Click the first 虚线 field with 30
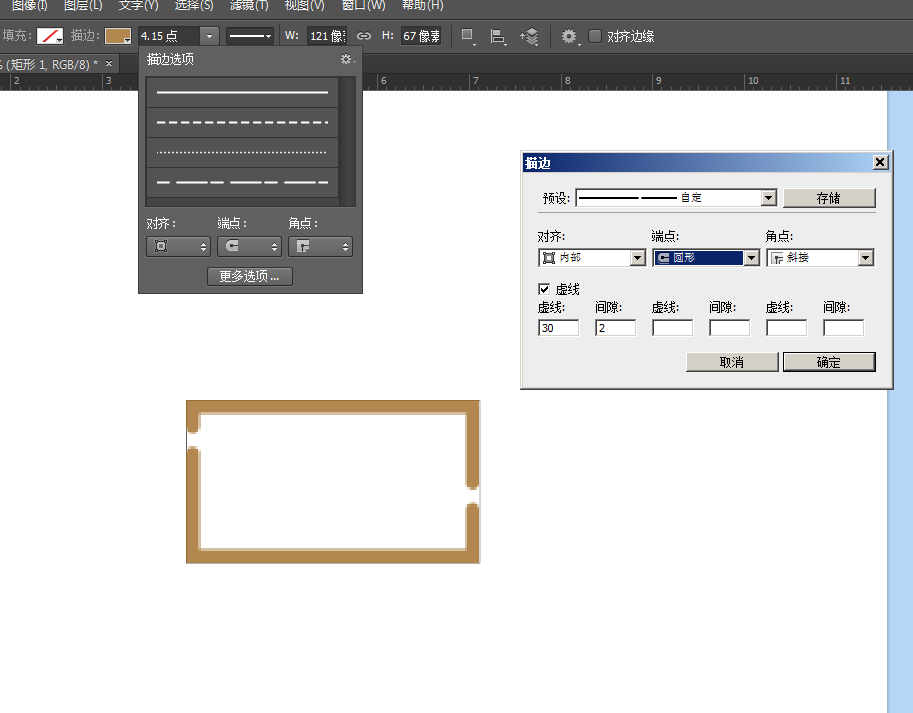 click(558, 328)
